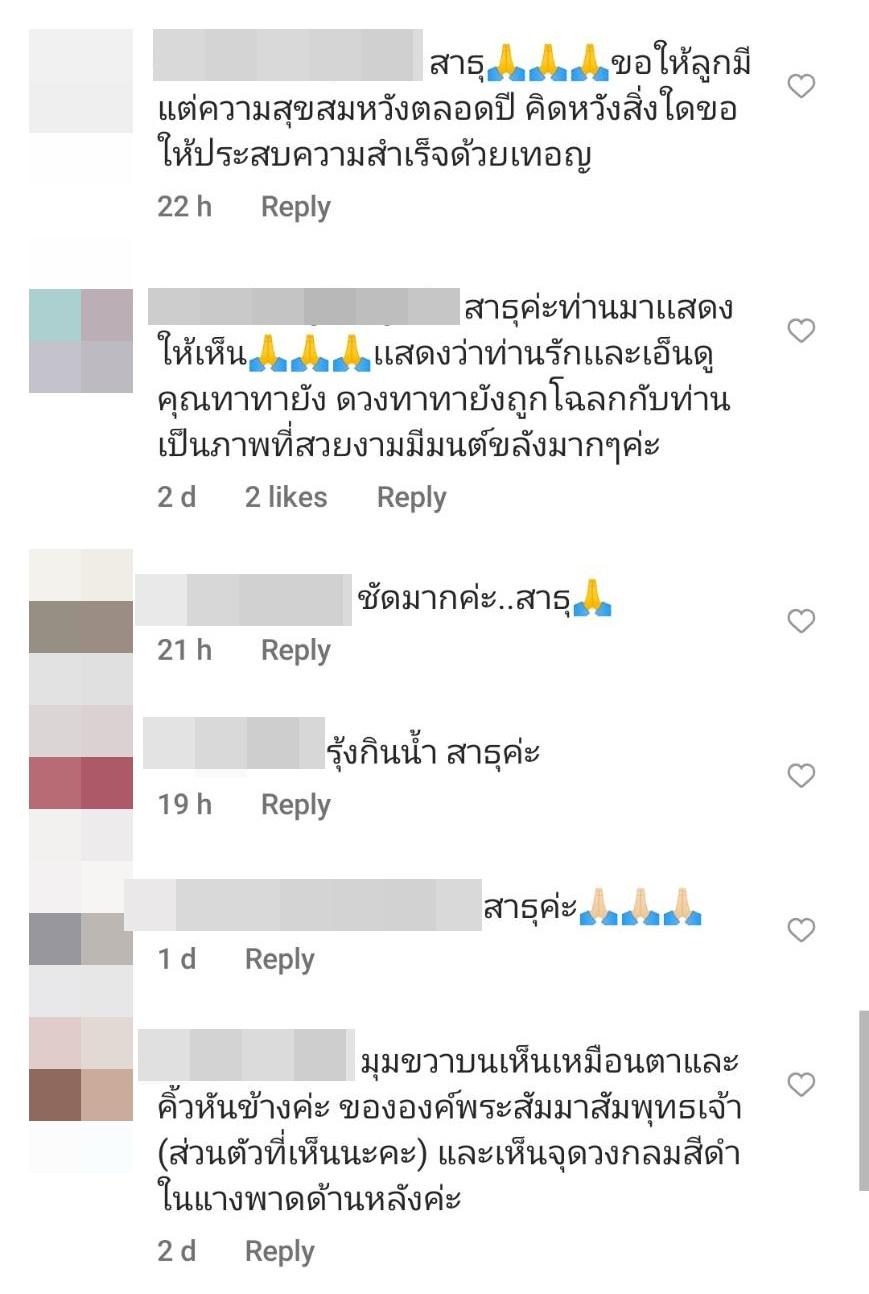869x1294 pixels.
Task: Like the last comment posted 2 d ago
Action: coord(801,1084)
